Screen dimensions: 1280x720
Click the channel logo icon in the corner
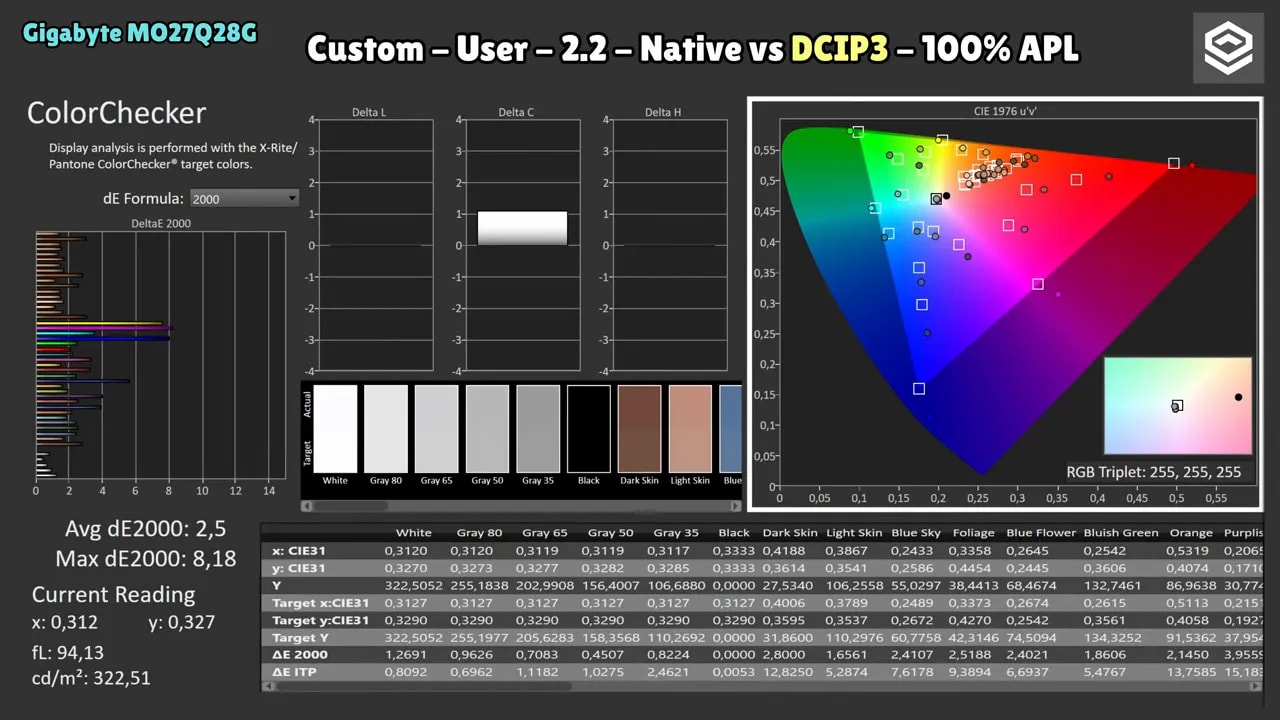coord(1228,48)
